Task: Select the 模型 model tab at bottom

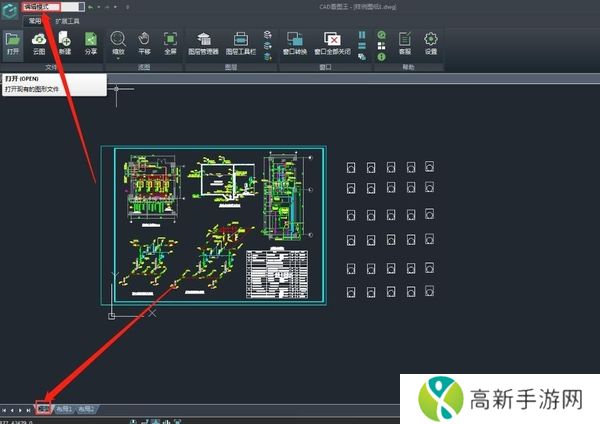Action: click(44, 409)
